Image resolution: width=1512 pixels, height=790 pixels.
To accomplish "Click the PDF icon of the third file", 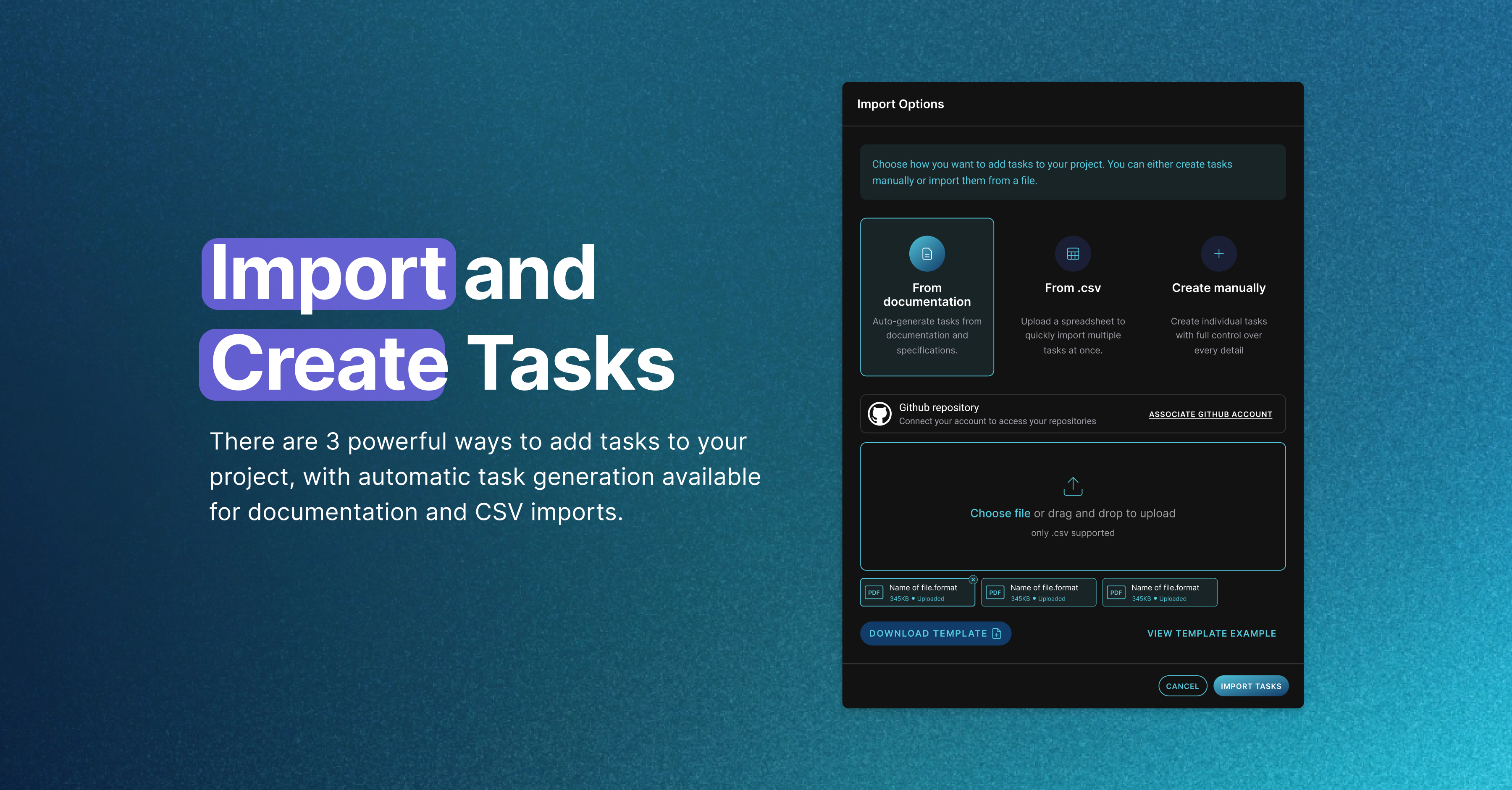I will point(1116,592).
